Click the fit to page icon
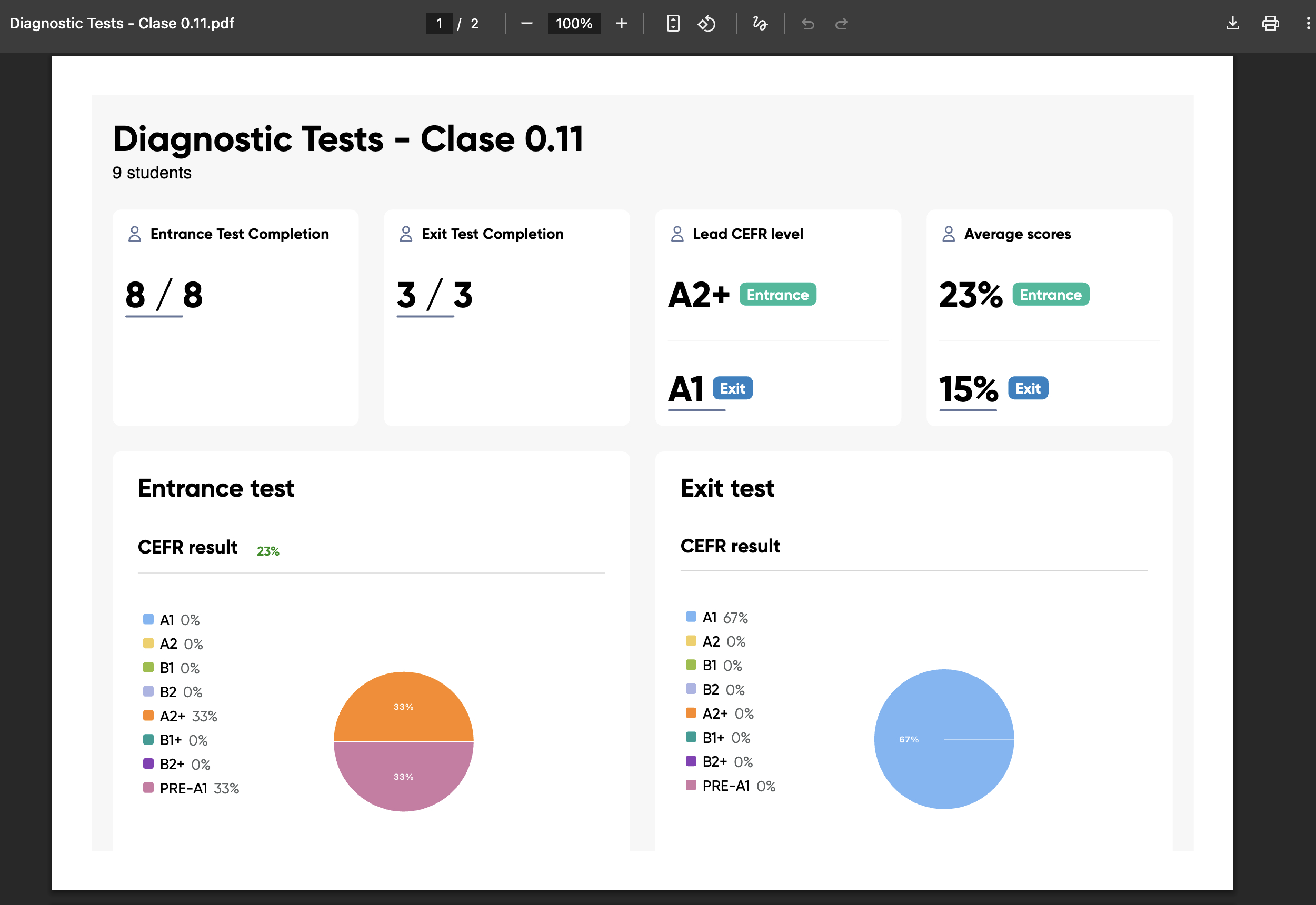1316x905 pixels. pos(673,23)
